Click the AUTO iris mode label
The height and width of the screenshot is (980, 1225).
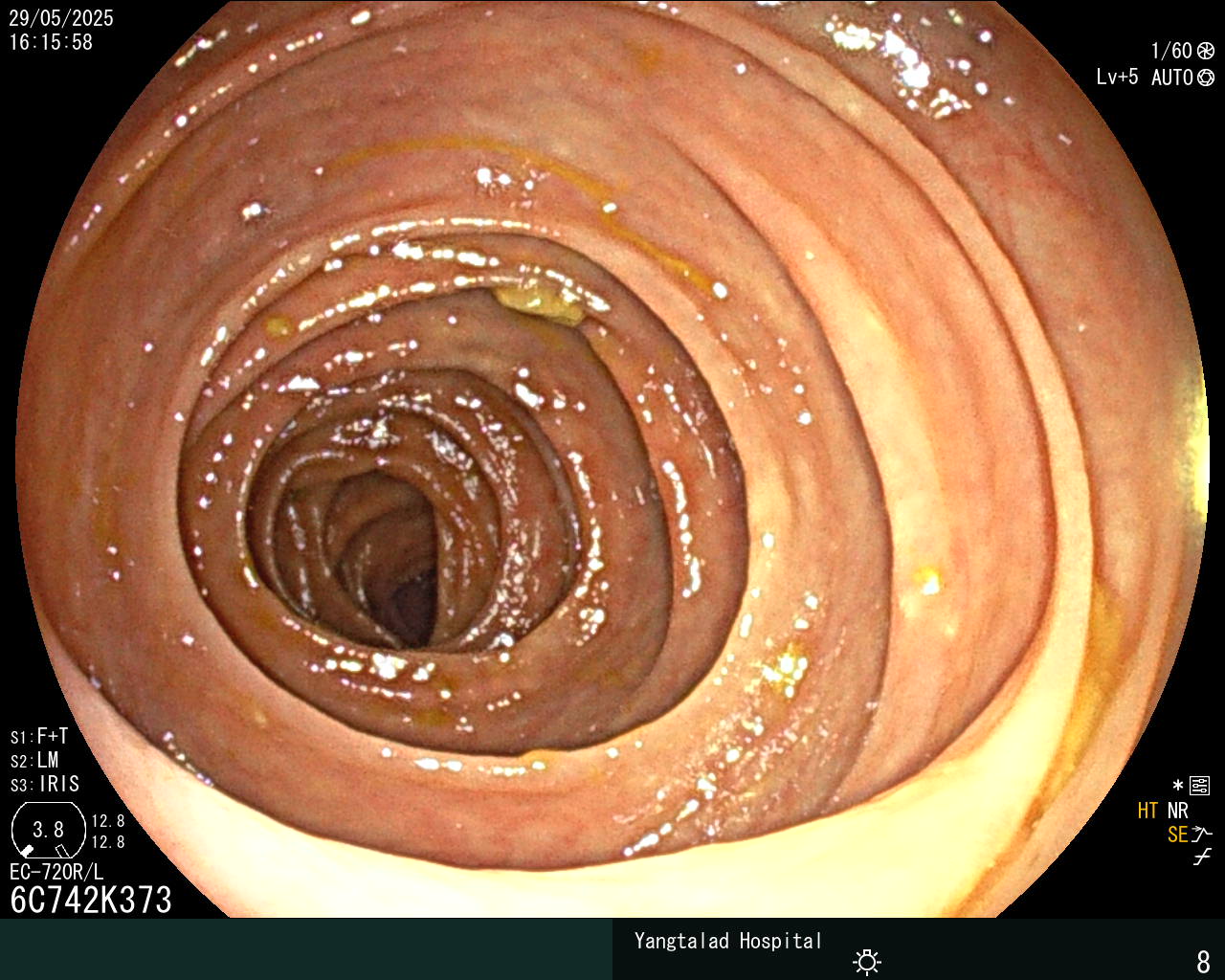[1172, 78]
